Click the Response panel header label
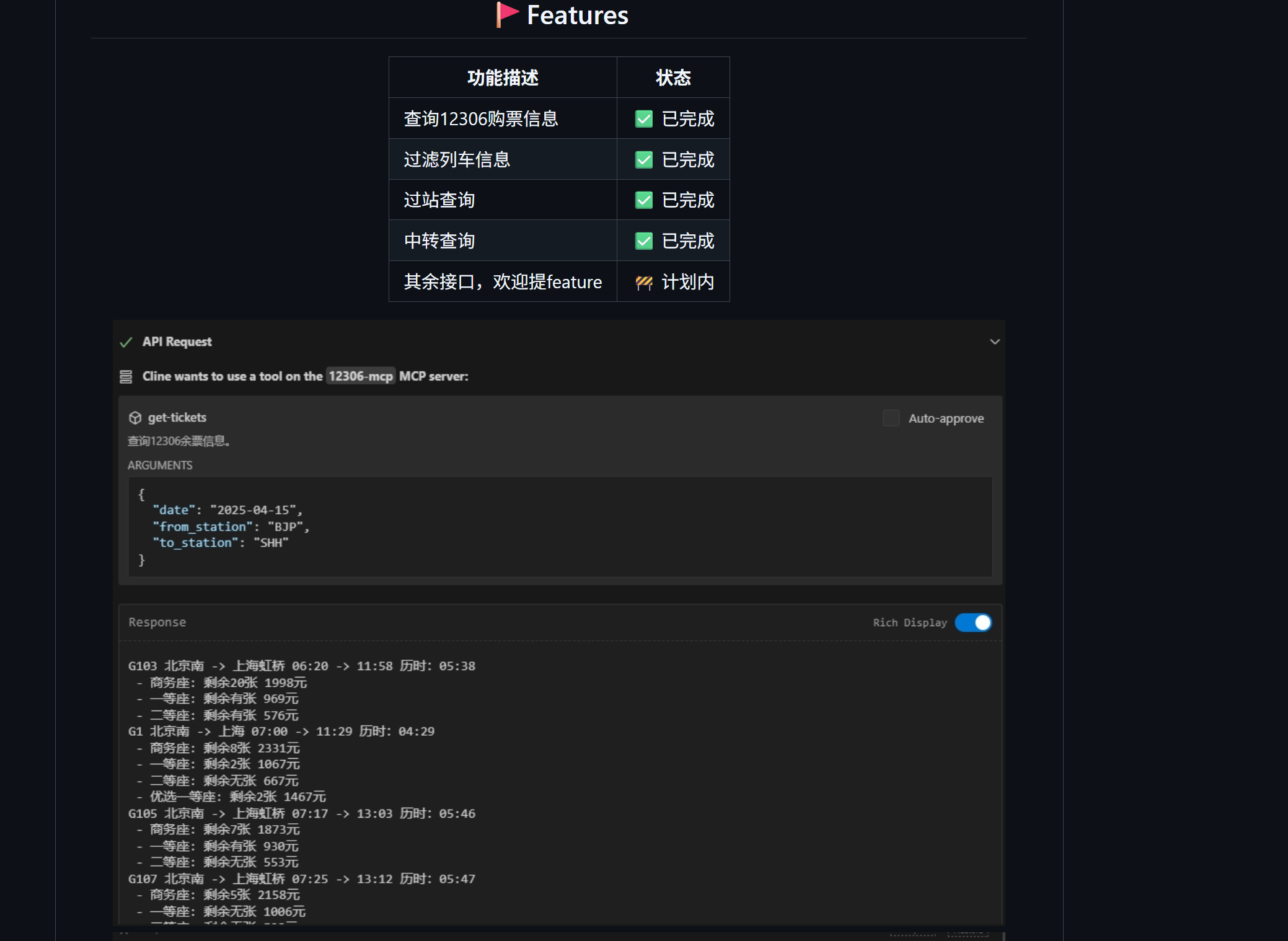1288x941 pixels. 157,622
